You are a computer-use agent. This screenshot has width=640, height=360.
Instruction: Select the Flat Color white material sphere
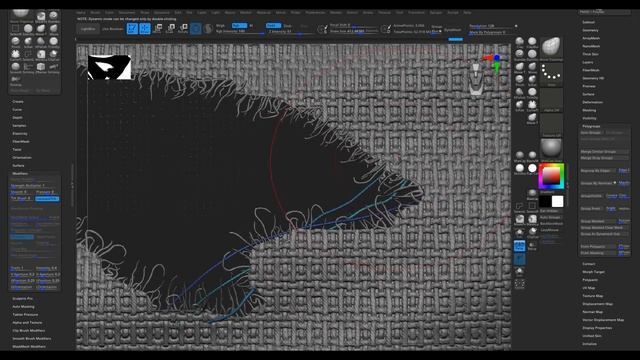pyautogui.click(x=532, y=169)
